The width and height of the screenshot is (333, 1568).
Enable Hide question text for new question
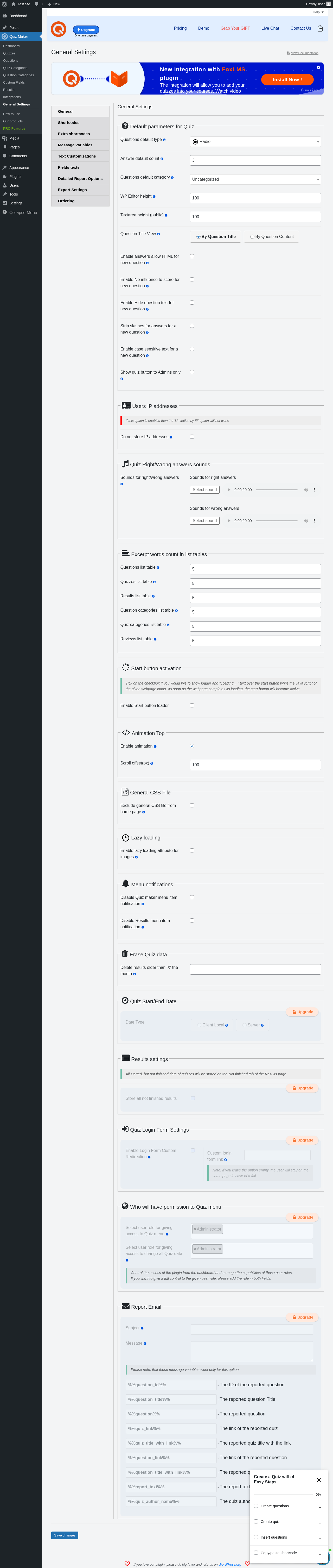(192, 303)
